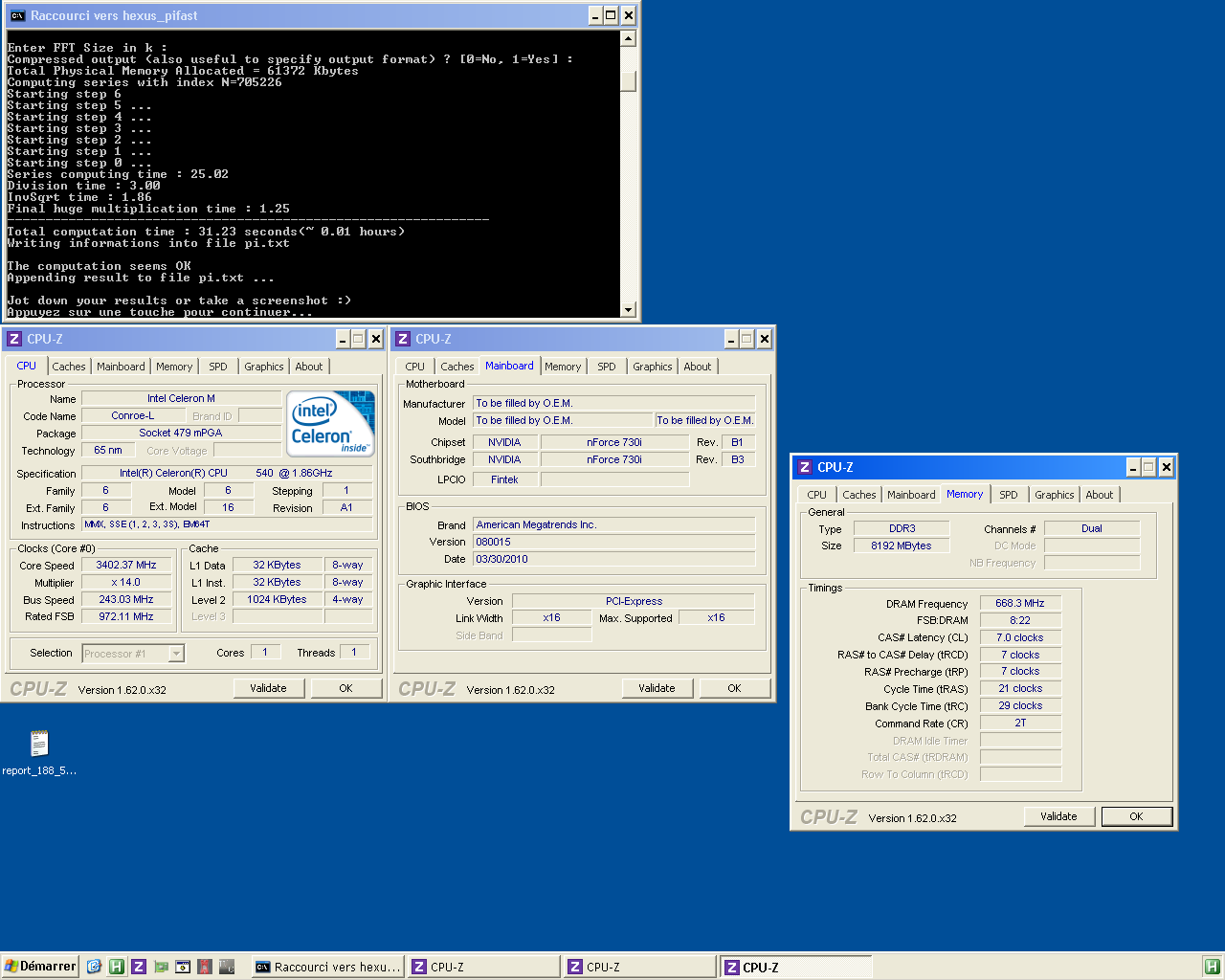Open the About tab in the CPU-Z window showing Processor info

(309, 367)
